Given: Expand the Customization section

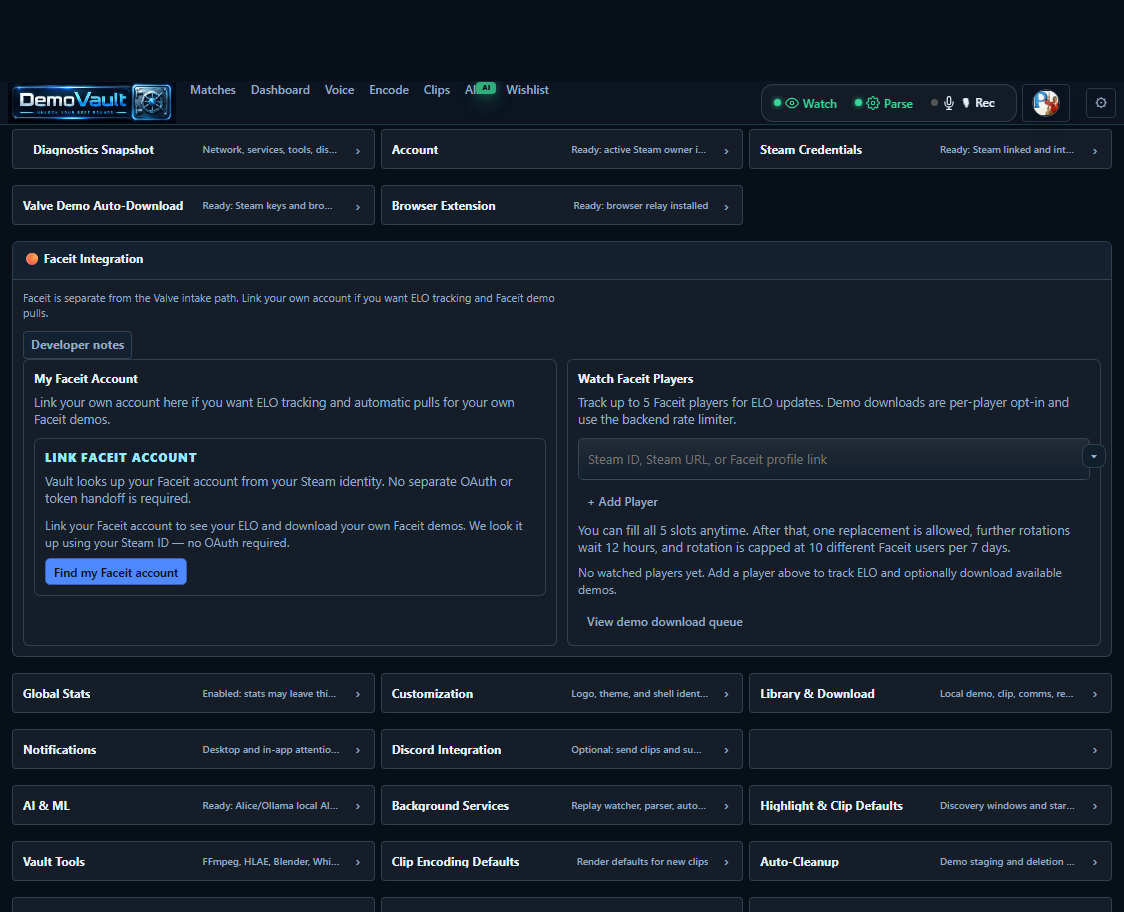Looking at the screenshot, I should 561,693.
